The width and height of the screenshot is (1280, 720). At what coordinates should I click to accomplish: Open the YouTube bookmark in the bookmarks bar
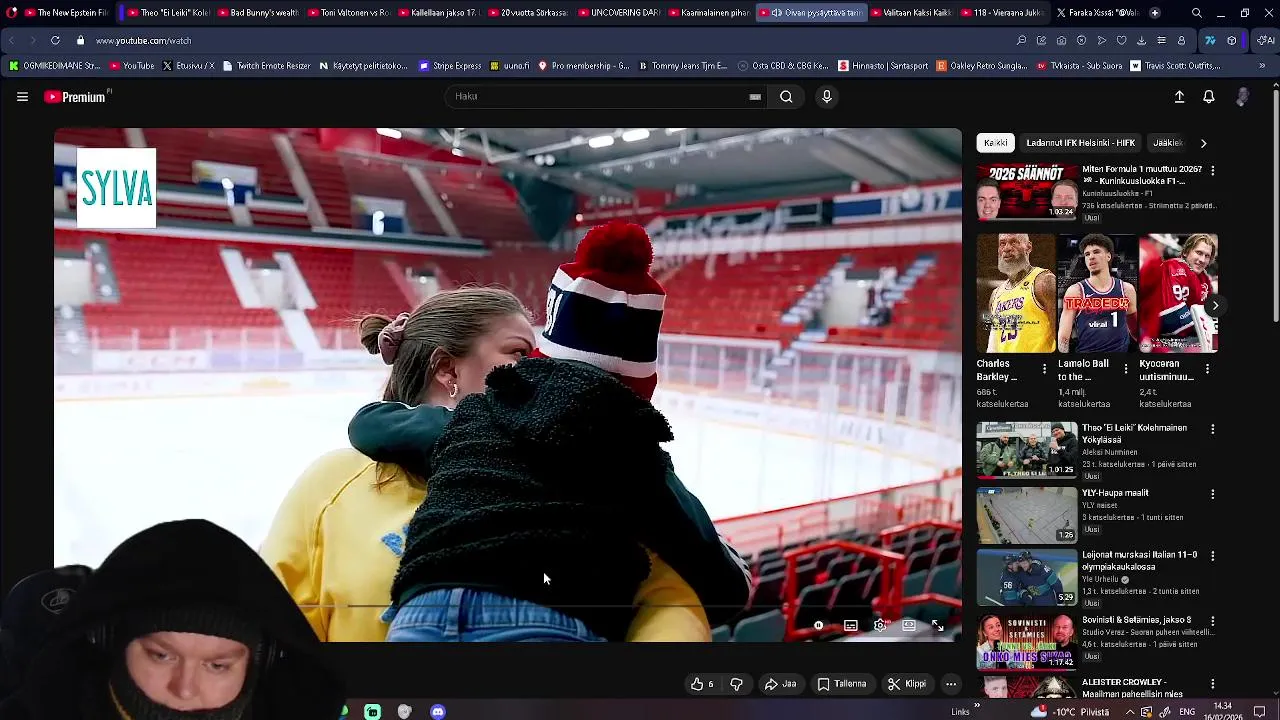(132, 66)
